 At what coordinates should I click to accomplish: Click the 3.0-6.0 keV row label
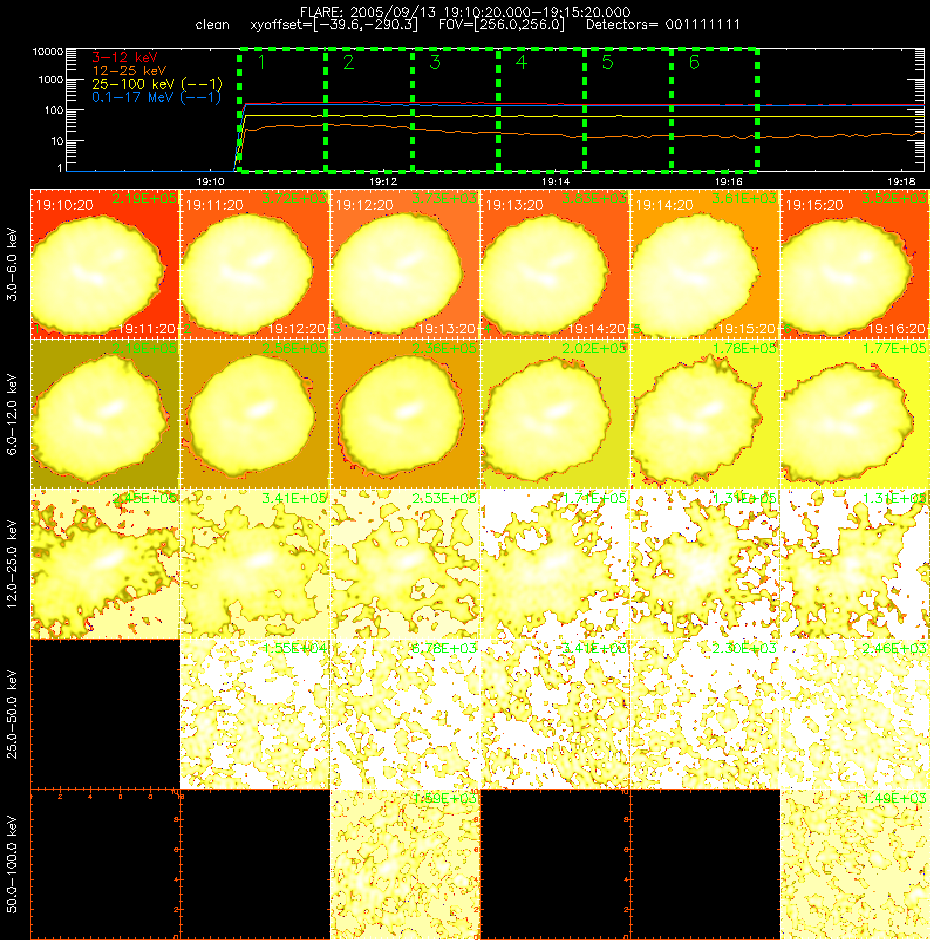coord(13,264)
